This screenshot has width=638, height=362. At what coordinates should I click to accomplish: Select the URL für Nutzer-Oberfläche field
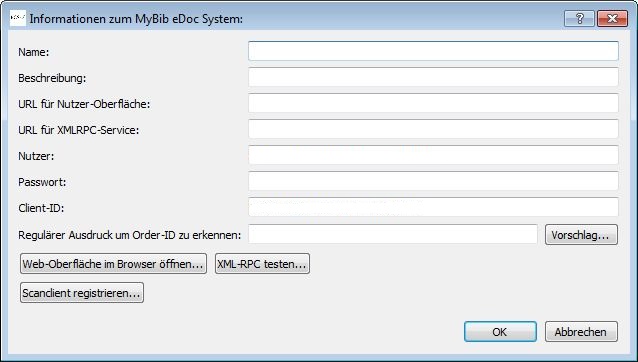click(x=433, y=103)
